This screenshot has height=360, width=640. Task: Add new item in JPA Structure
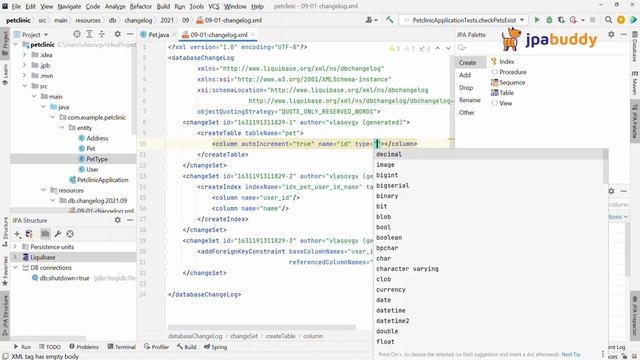pos(17,234)
